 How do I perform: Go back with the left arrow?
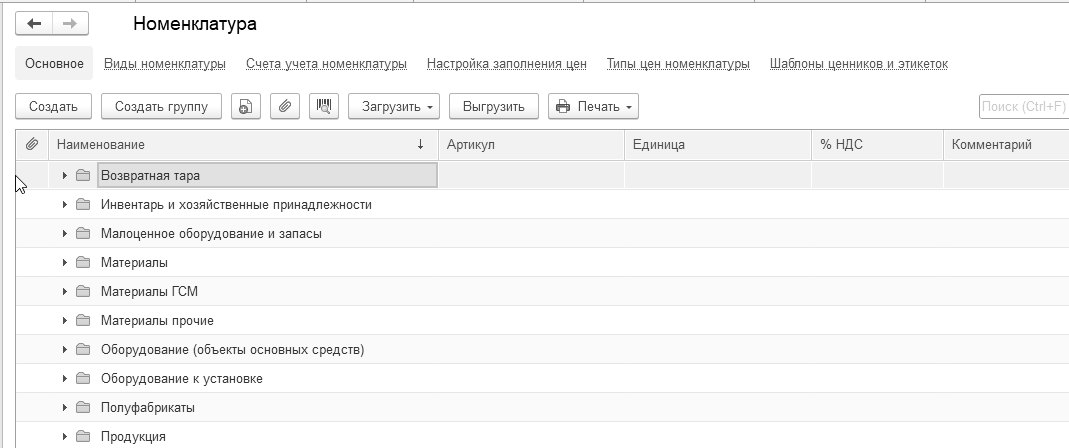[34, 23]
